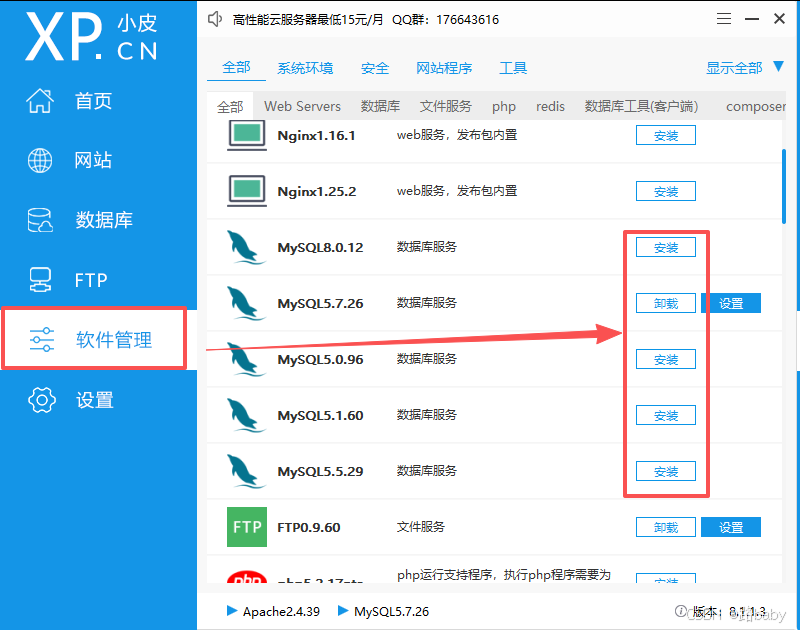Select the top 全部 category tab

[x=236, y=67]
